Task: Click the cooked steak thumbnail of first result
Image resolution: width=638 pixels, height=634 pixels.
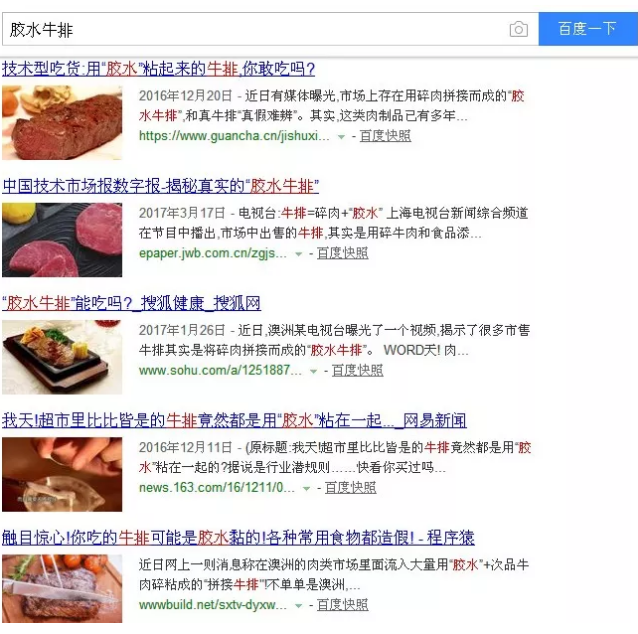Action: (x=62, y=122)
